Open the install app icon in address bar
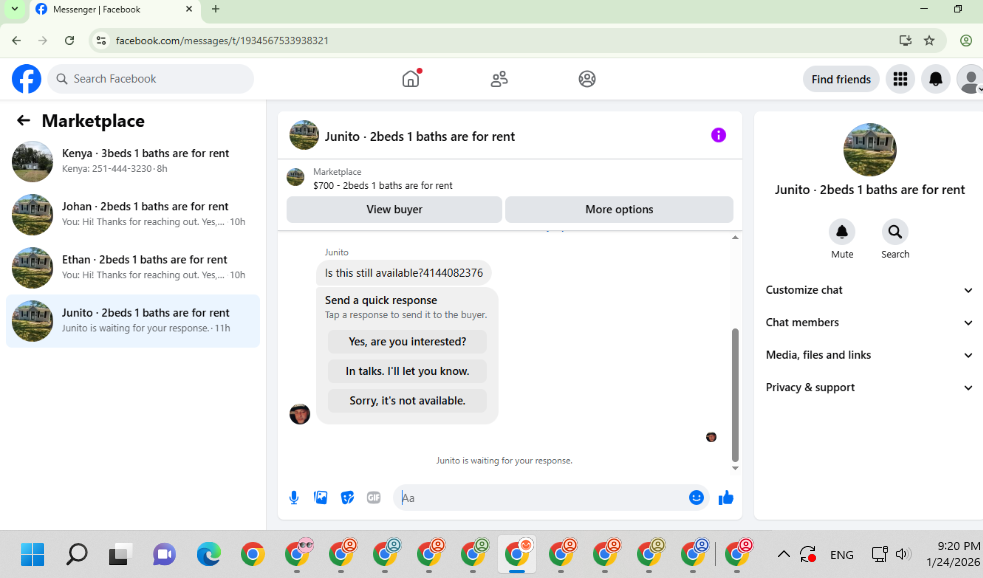 (x=905, y=41)
